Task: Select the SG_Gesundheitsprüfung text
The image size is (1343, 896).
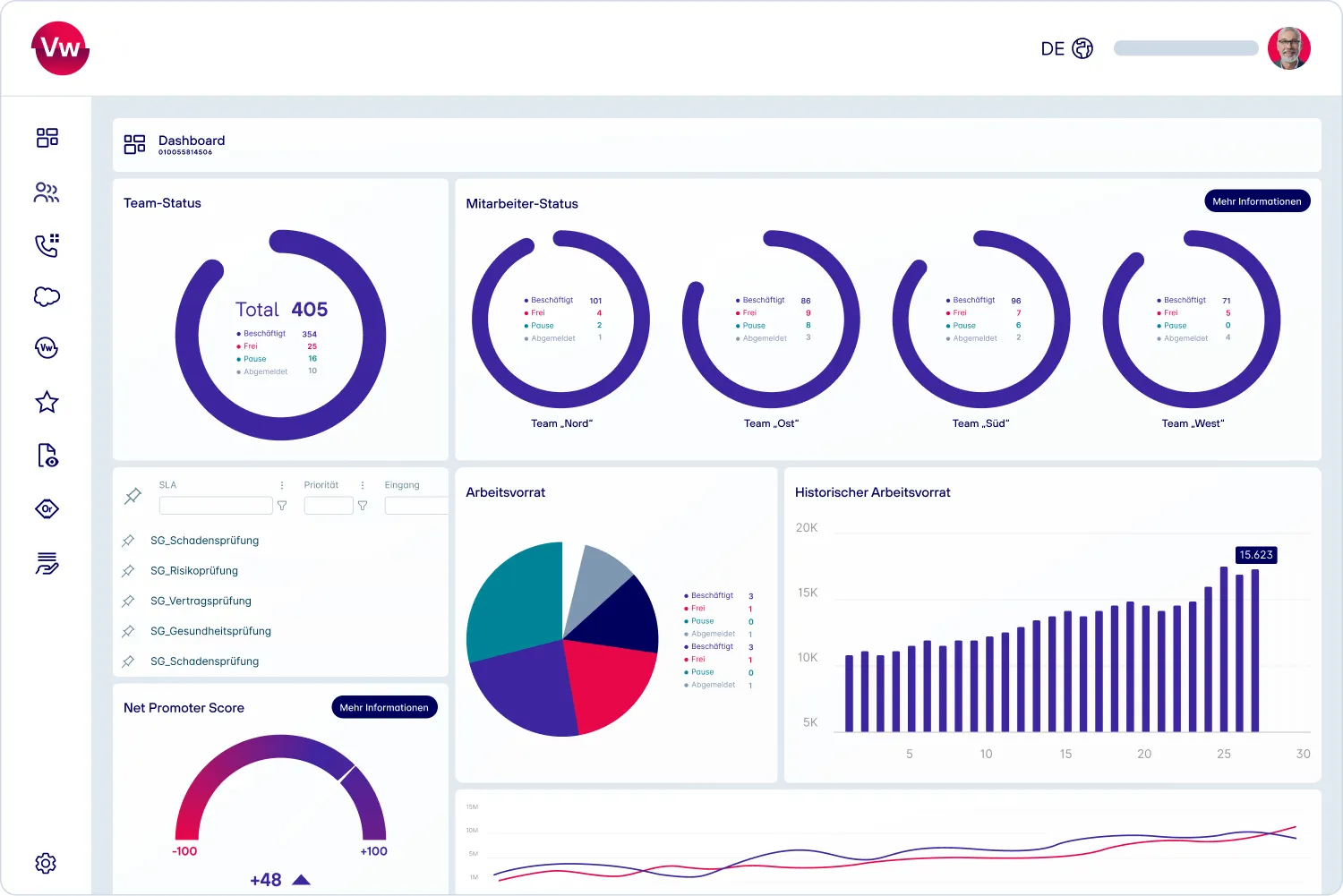Action: click(x=210, y=631)
